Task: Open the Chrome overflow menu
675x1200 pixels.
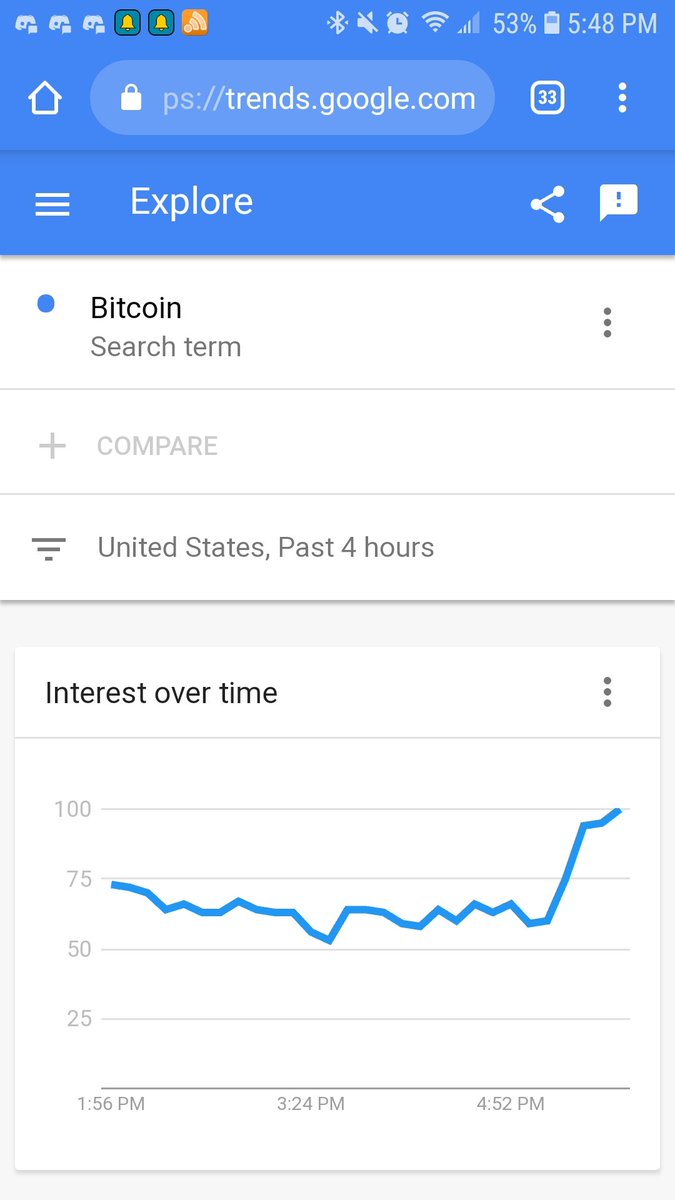Action: point(623,98)
